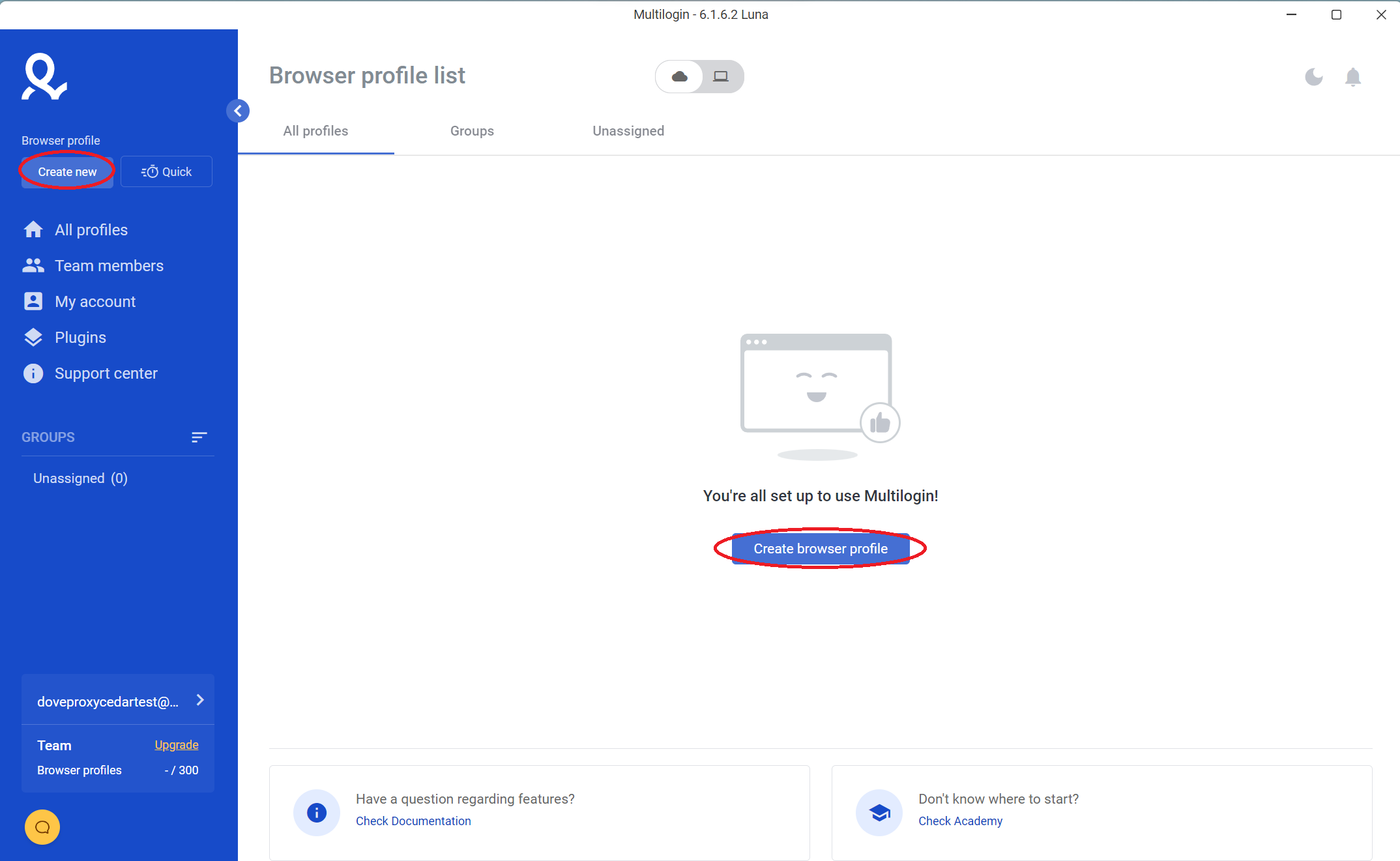Select My account in the sidebar
1400x861 pixels.
[95, 301]
